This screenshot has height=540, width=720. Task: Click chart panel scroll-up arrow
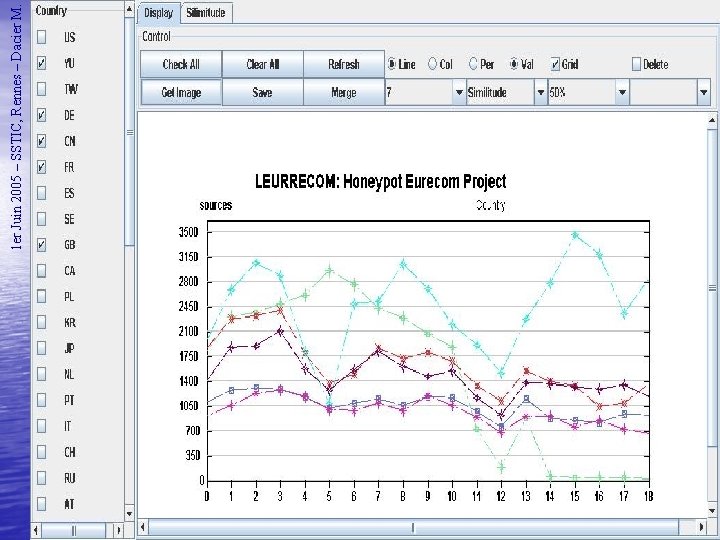click(712, 121)
